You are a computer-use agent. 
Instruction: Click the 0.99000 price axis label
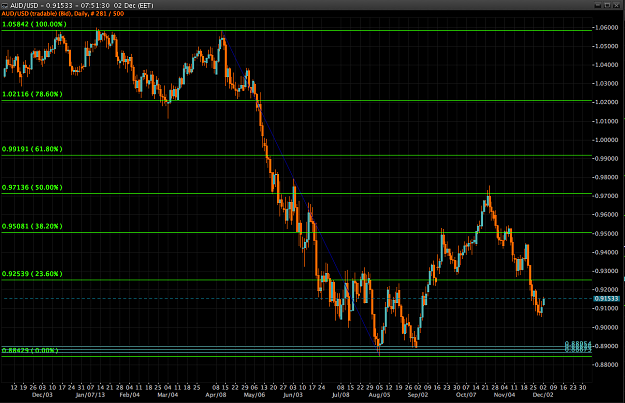(606, 159)
